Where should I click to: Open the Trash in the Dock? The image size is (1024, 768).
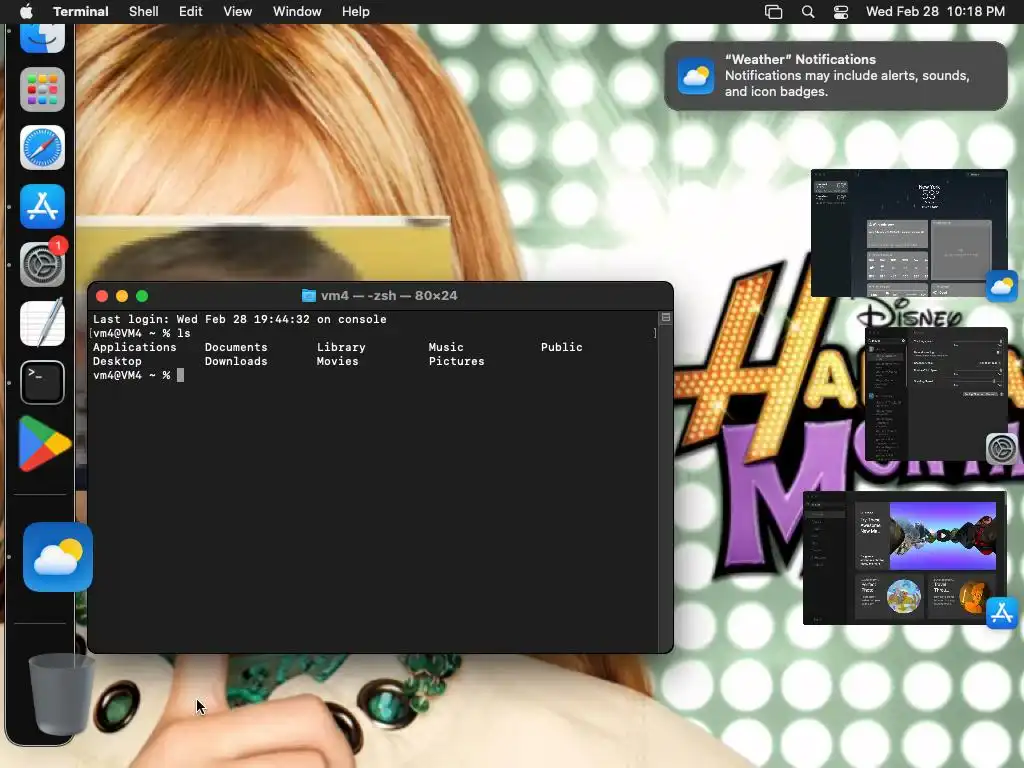tap(60, 694)
